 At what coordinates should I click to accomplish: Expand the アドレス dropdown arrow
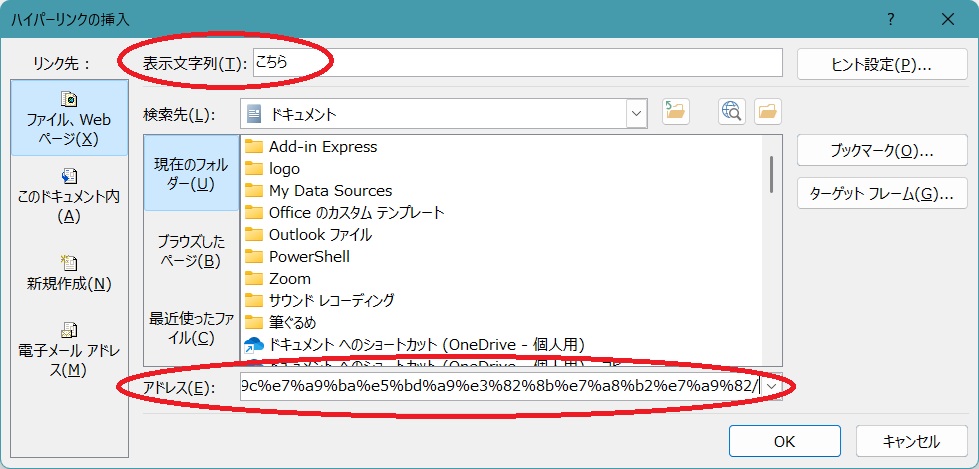pos(772,386)
